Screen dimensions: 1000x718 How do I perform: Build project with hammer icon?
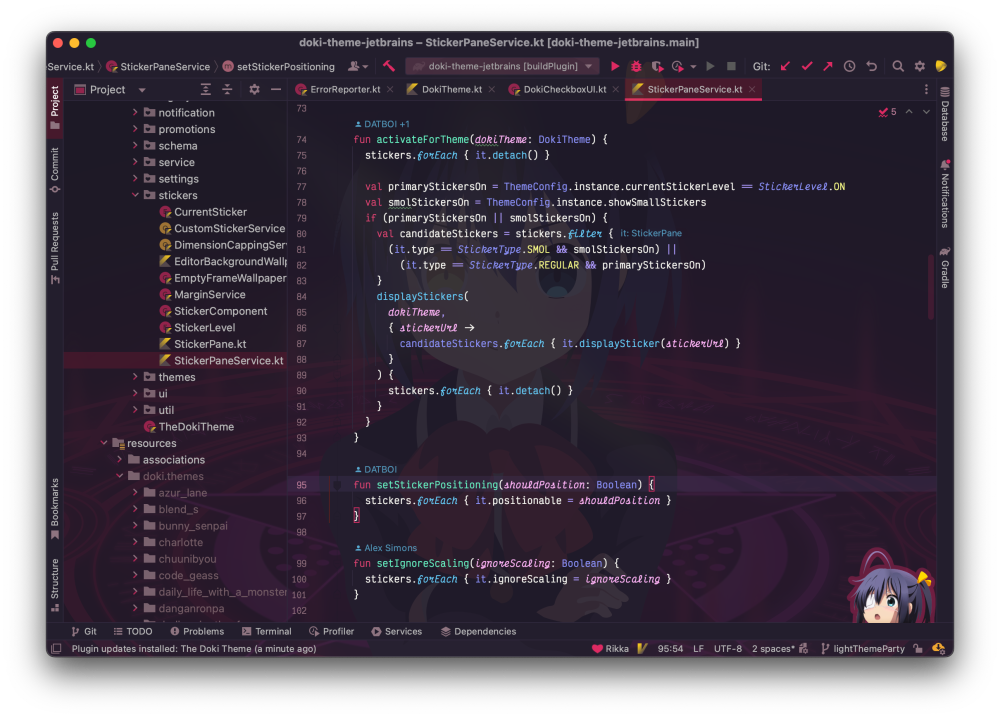pyautogui.click(x=388, y=66)
